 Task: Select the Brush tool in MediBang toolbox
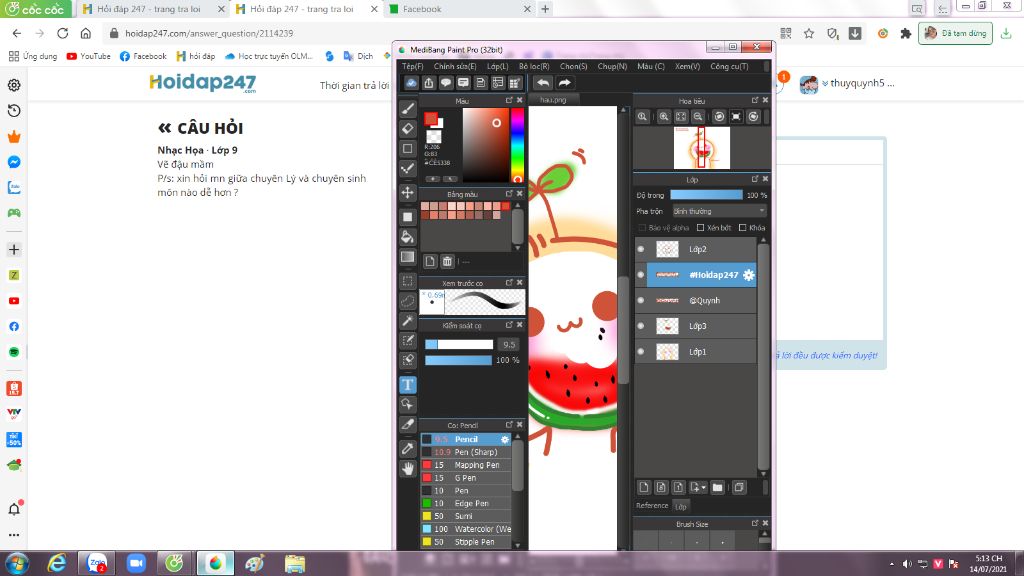tap(408, 108)
